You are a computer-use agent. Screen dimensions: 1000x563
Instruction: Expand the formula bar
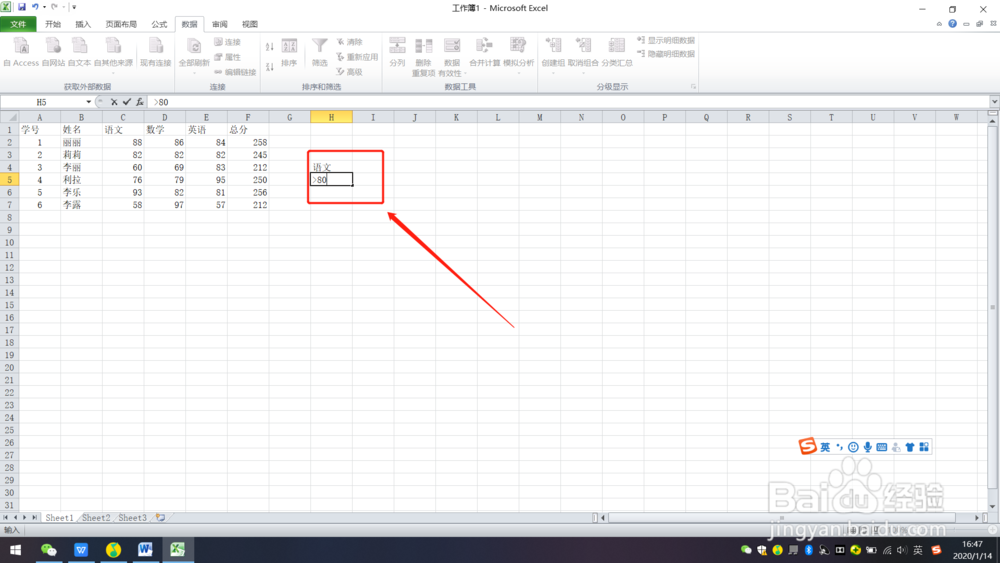[994, 102]
